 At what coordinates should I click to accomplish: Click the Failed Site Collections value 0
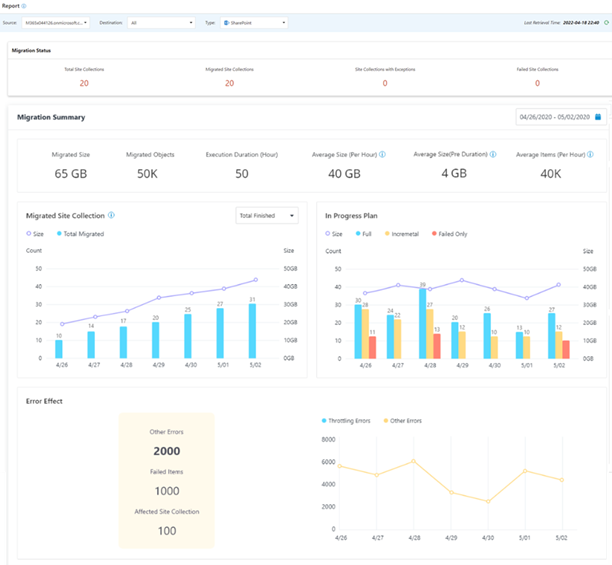537,83
